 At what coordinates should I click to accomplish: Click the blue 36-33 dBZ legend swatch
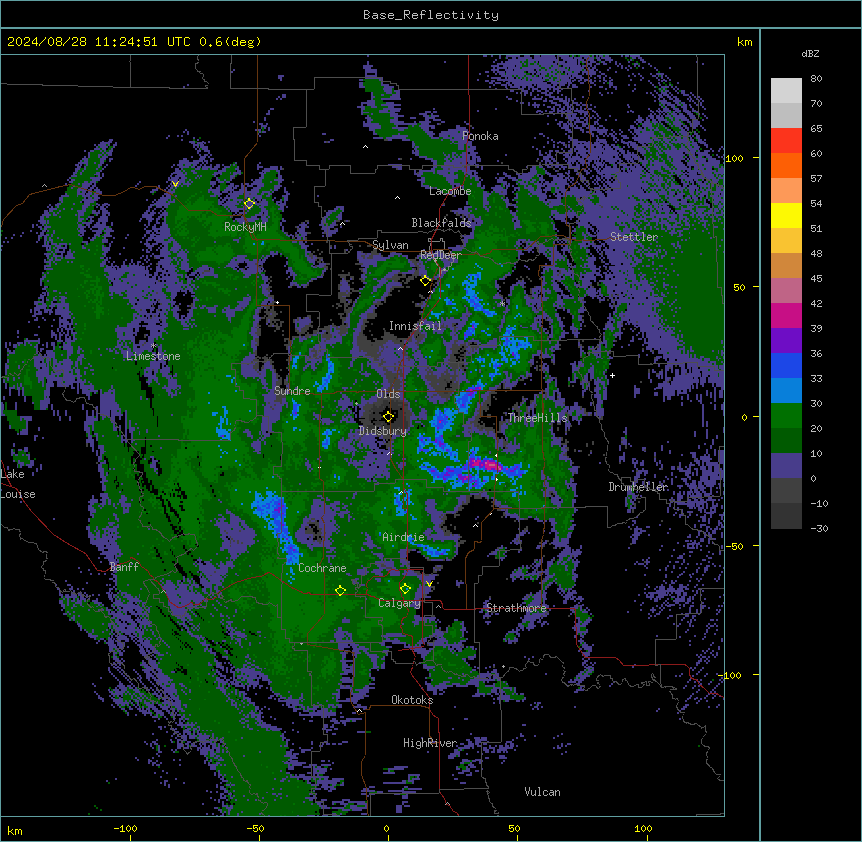pos(786,365)
